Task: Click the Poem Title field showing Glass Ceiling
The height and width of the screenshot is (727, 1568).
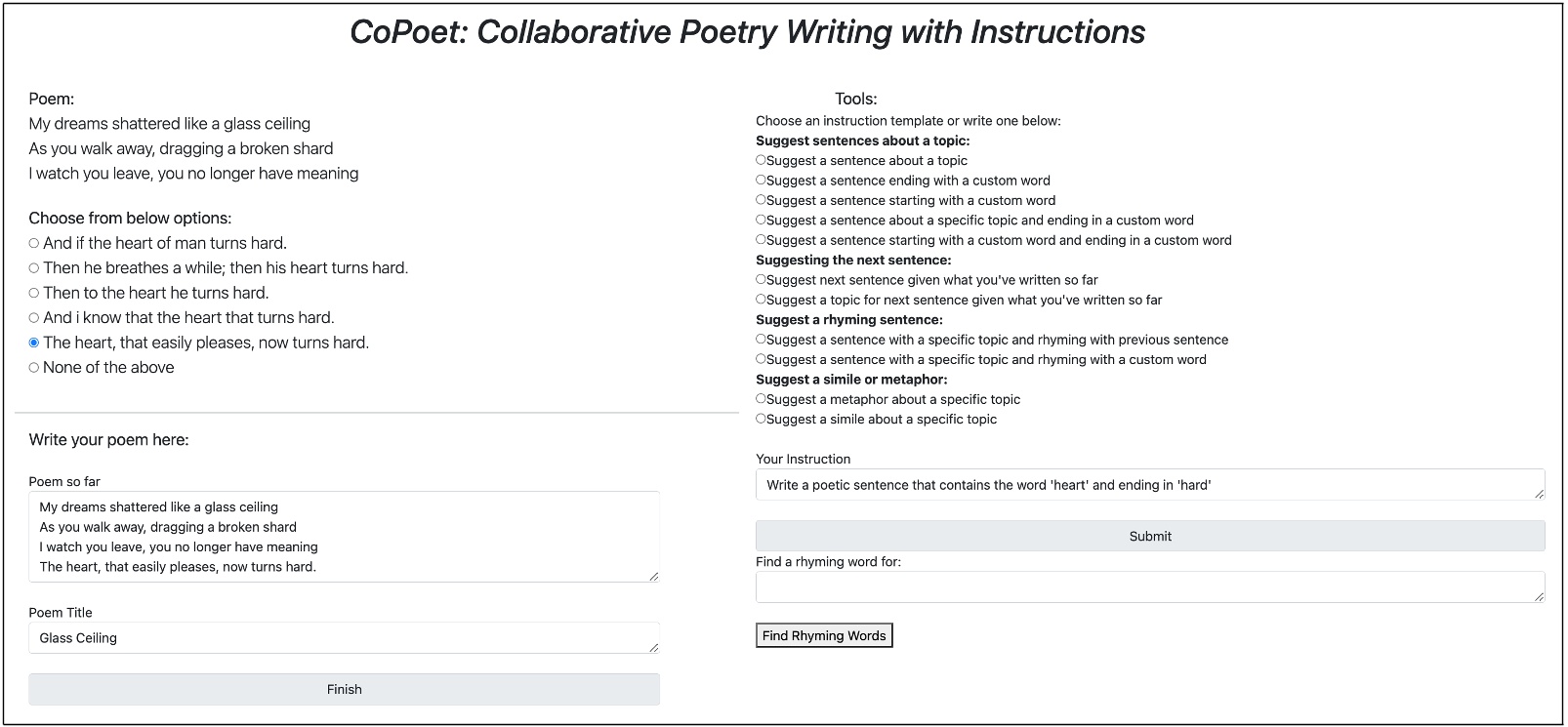Action: pyautogui.click(x=344, y=637)
